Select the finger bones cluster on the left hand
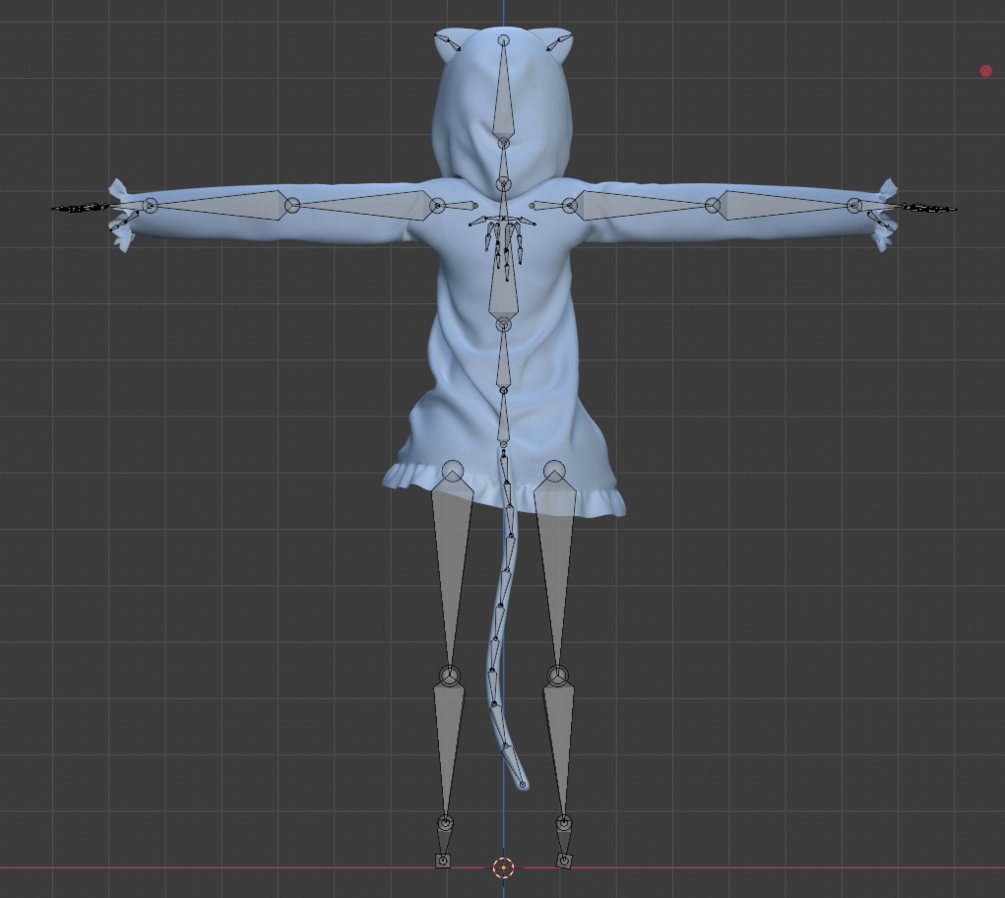This screenshot has width=1005, height=898. click(x=80, y=207)
